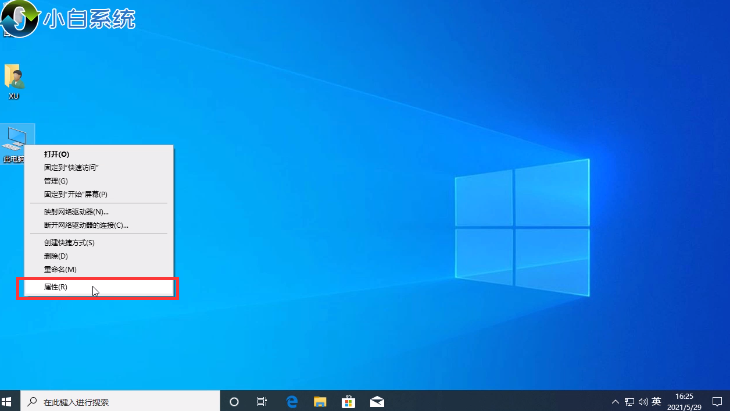Click the Cortana circle icon
The image size is (730, 411).
point(234,401)
